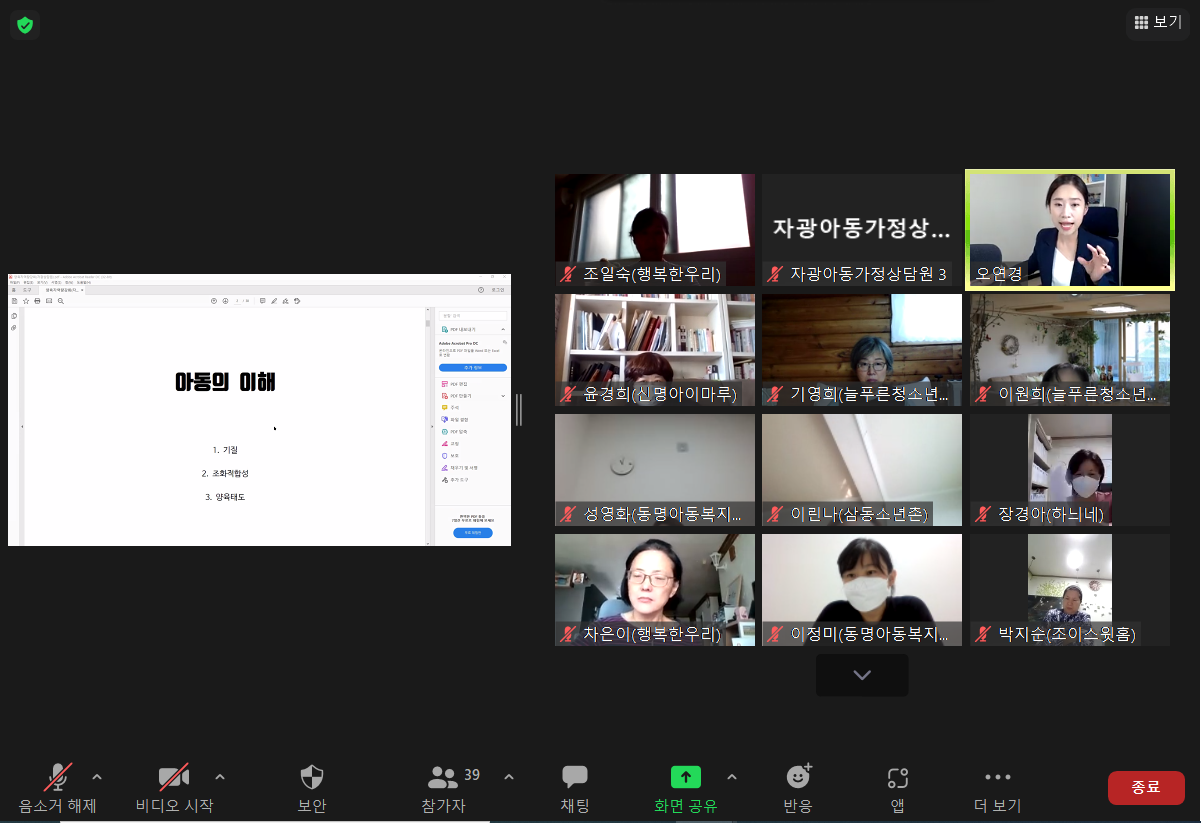
Task: Expand the share screen options arrow
Action: [732, 777]
